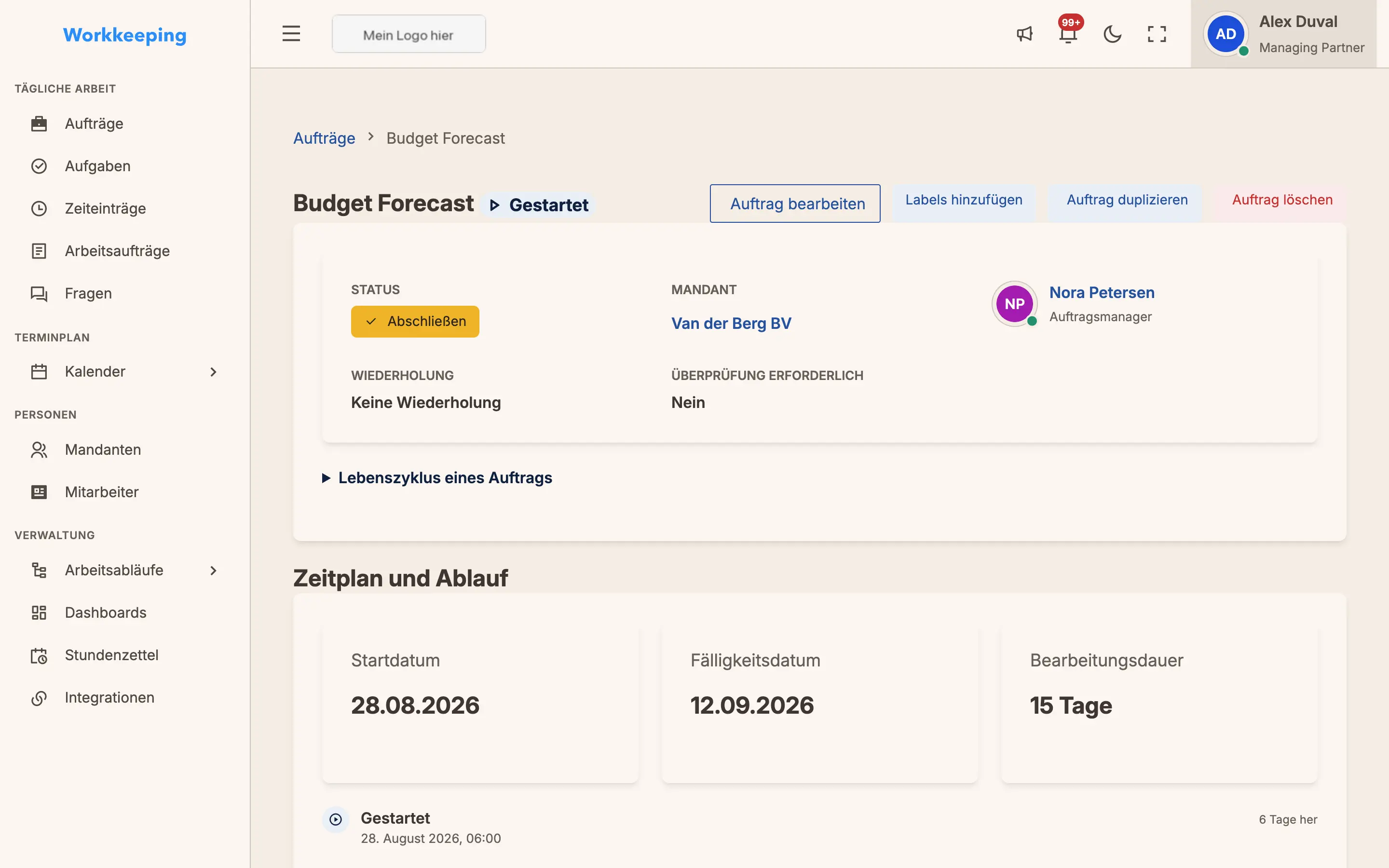Image resolution: width=1389 pixels, height=868 pixels.
Task: Click the Mein Logo hier placeholder
Action: click(409, 34)
